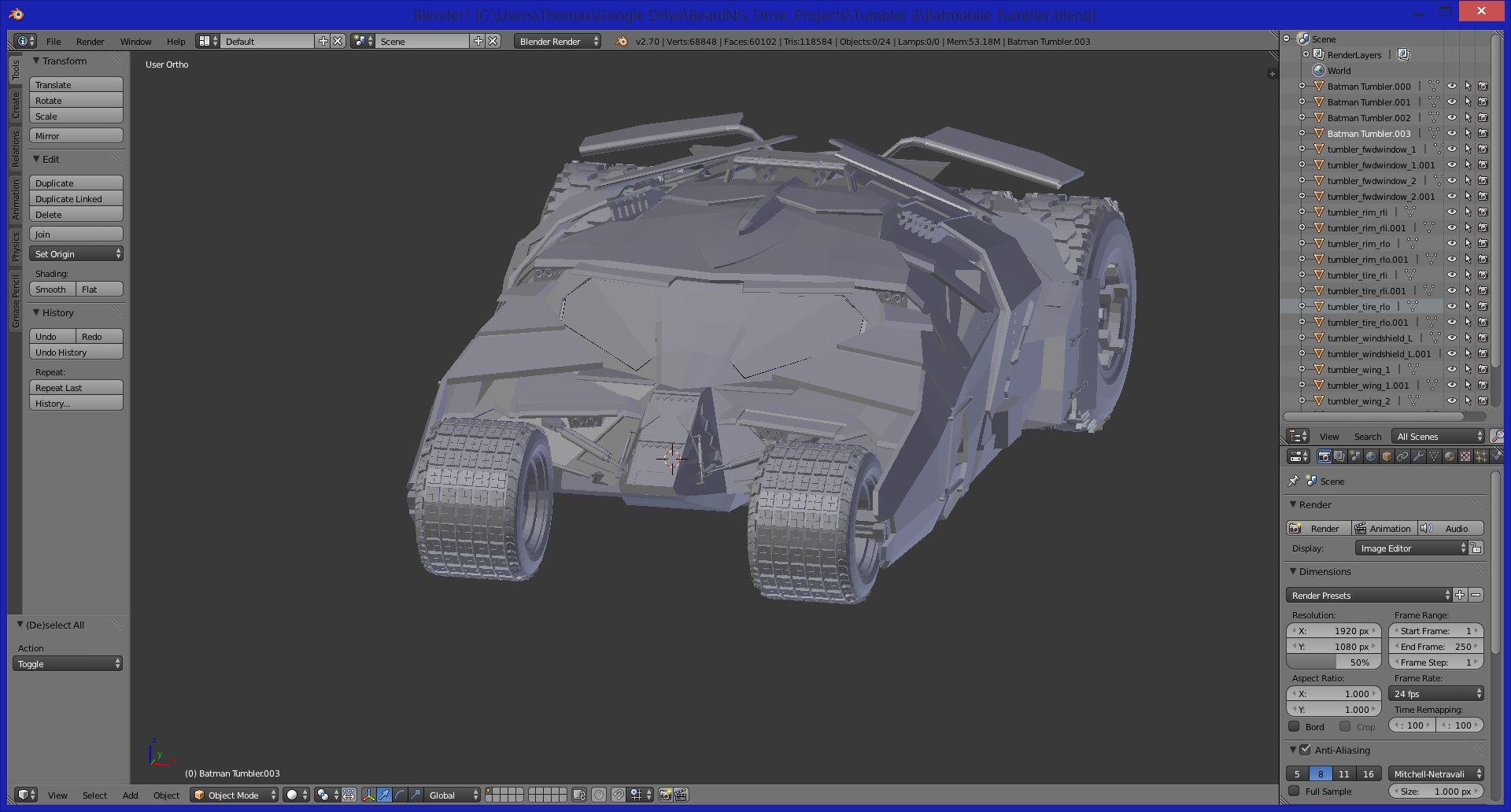The image size is (1511, 812).
Task: Hide tumbler_tire_rlo using its eye icon
Action: tap(1452, 306)
